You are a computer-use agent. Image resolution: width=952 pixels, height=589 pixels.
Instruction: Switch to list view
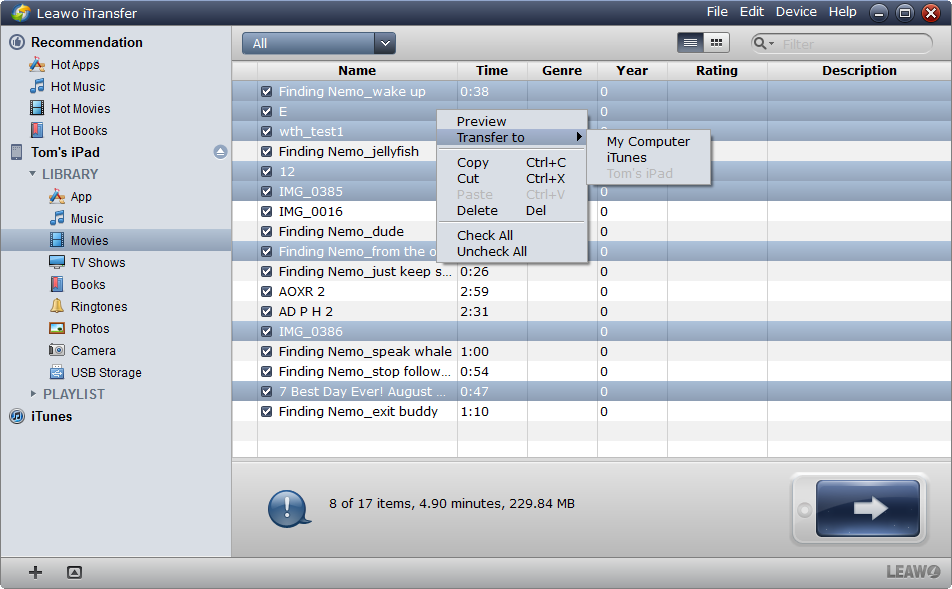point(690,43)
